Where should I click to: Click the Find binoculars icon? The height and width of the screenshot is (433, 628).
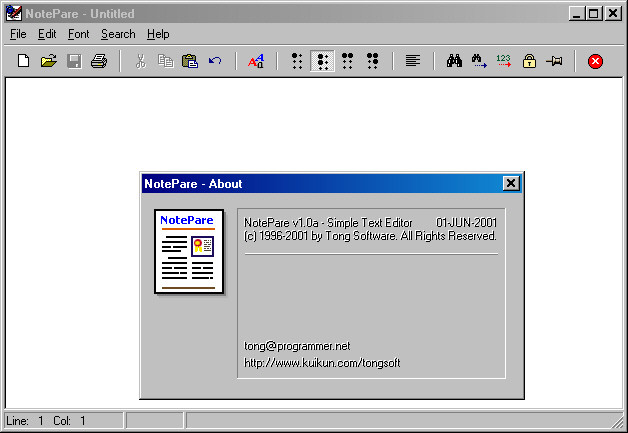click(454, 61)
